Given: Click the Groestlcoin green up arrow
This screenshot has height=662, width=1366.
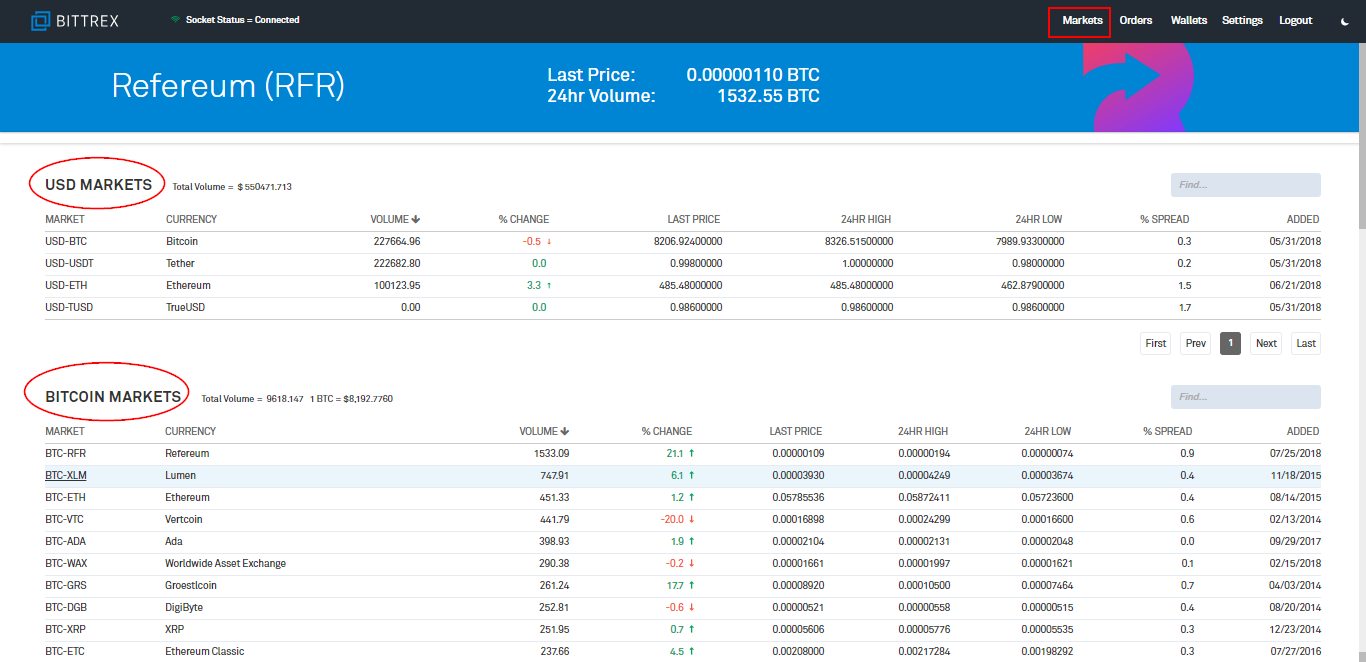Looking at the screenshot, I should (x=692, y=585).
